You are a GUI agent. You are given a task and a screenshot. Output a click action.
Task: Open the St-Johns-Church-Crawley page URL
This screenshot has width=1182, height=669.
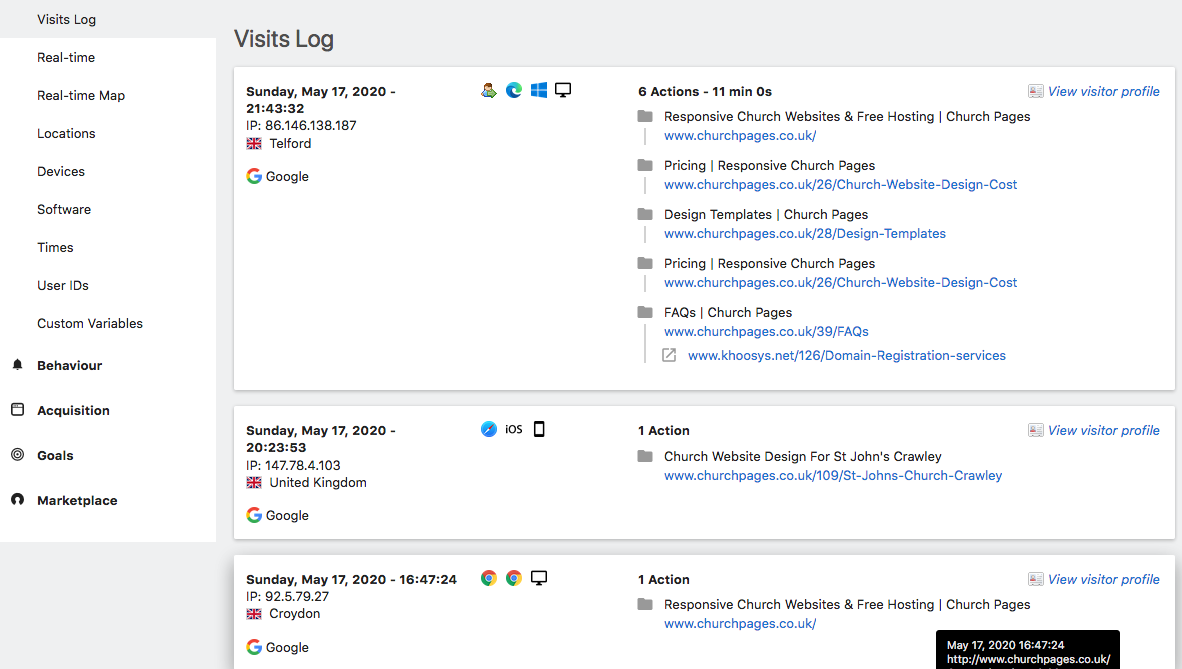coord(833,475)
